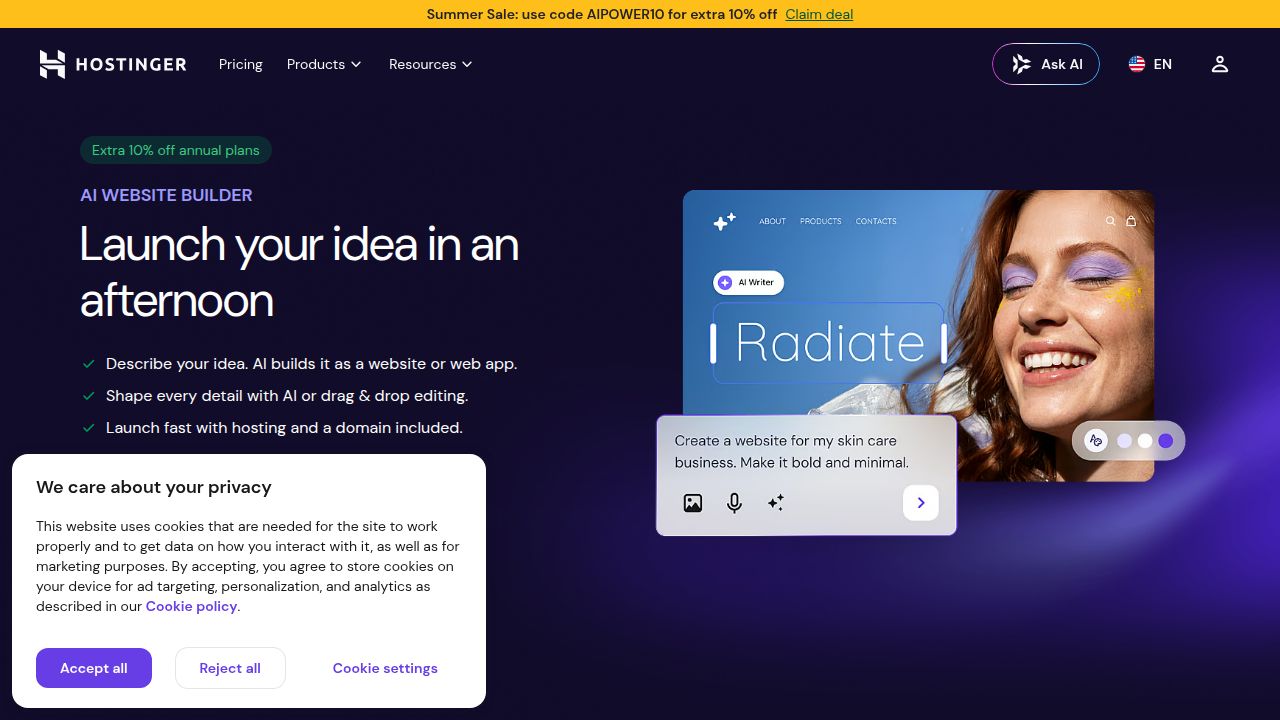Reject all cookies
Viewport: 1280px width, 720px height.
(230, 668)
